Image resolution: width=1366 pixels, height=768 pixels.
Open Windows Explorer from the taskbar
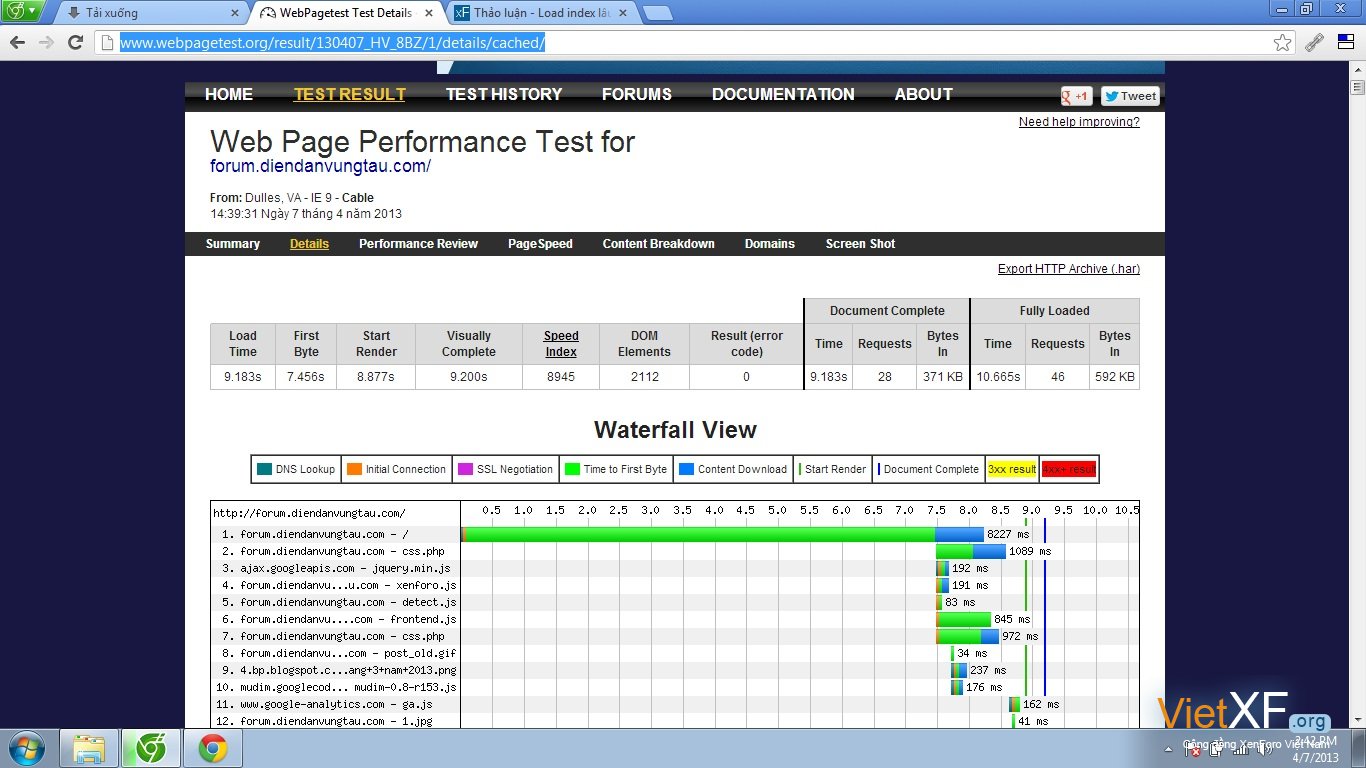[x=89, y=748]
